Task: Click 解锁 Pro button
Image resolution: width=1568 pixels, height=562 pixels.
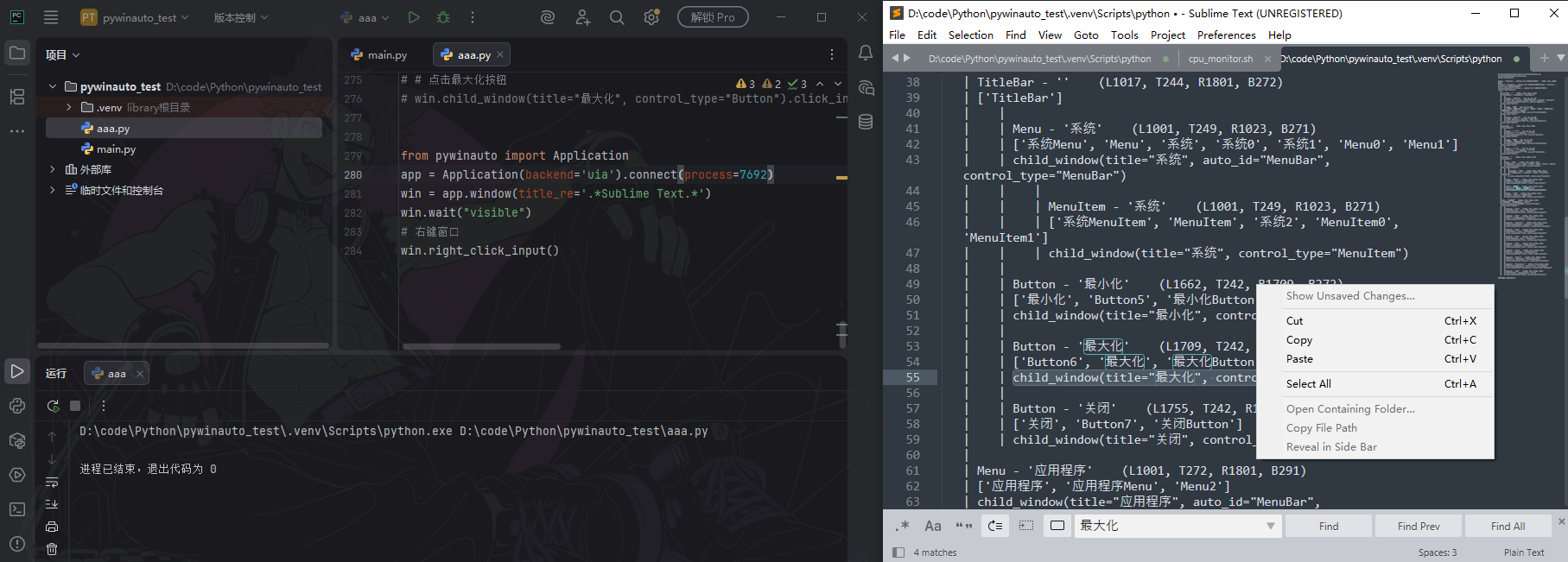Action: (713, 17)
